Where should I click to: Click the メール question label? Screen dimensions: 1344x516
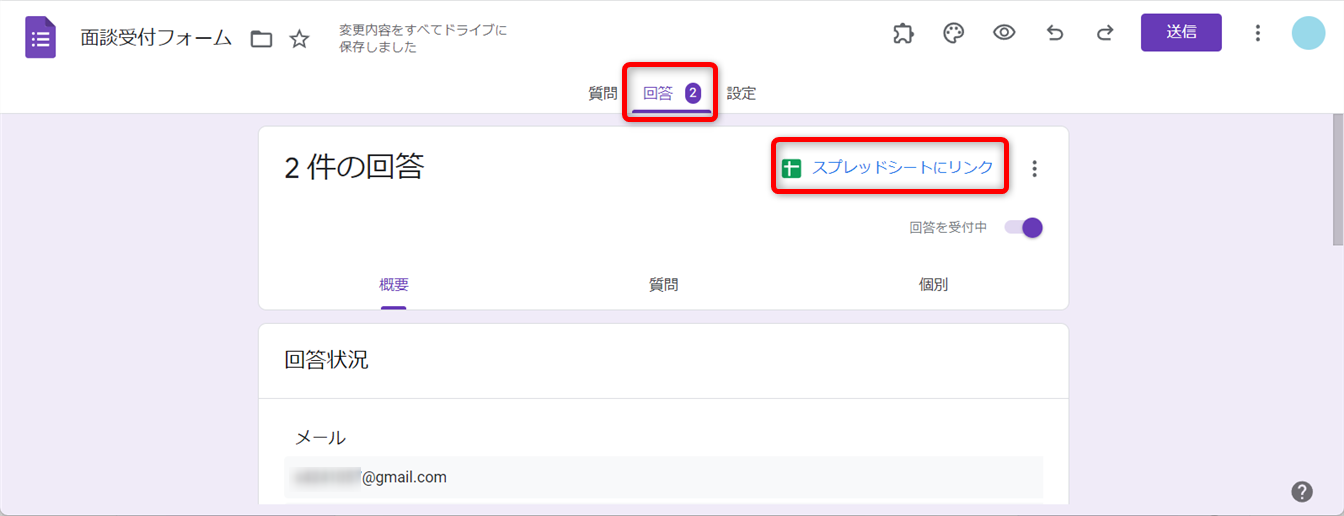click(320, 437)
